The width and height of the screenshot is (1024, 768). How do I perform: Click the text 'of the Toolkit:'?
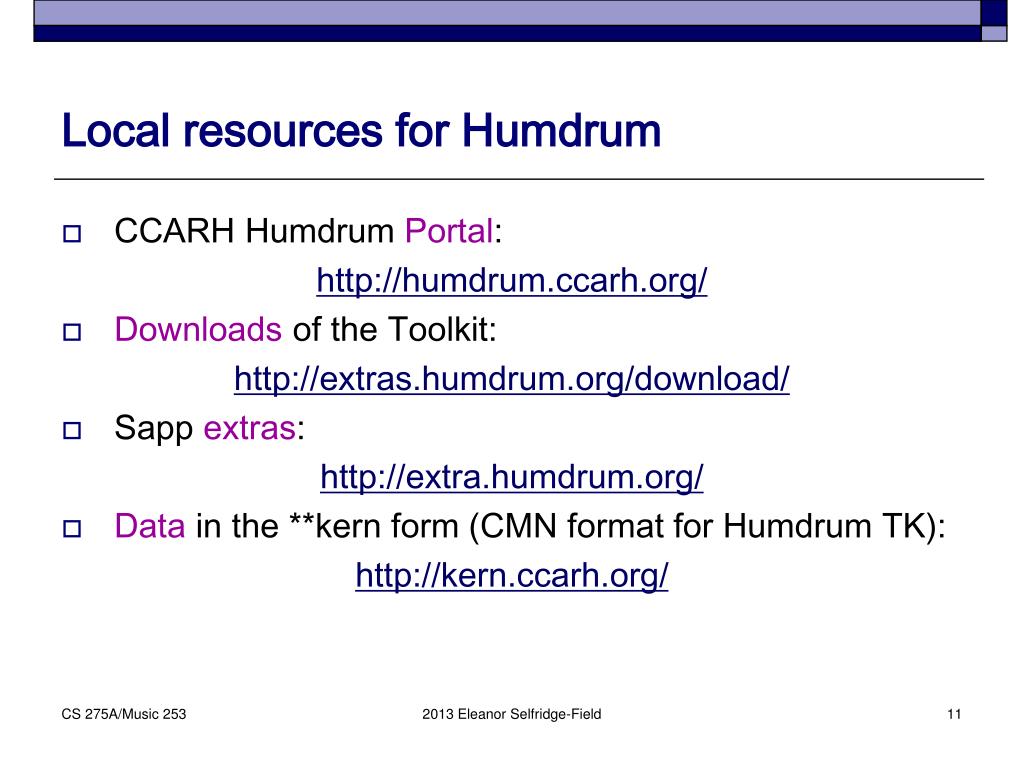(394, 329)
